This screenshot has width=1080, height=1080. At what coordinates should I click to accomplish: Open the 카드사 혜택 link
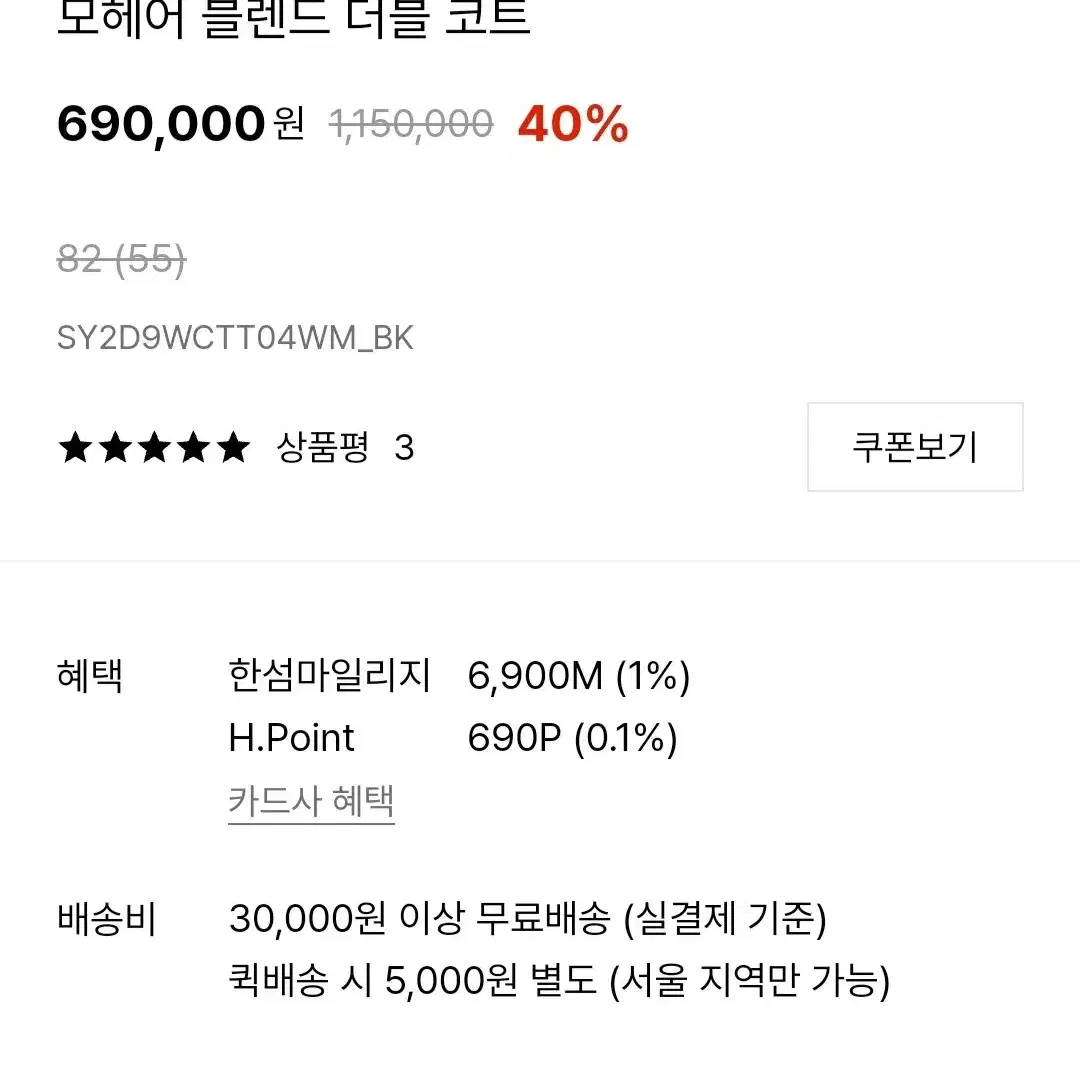tap(311, 801)
